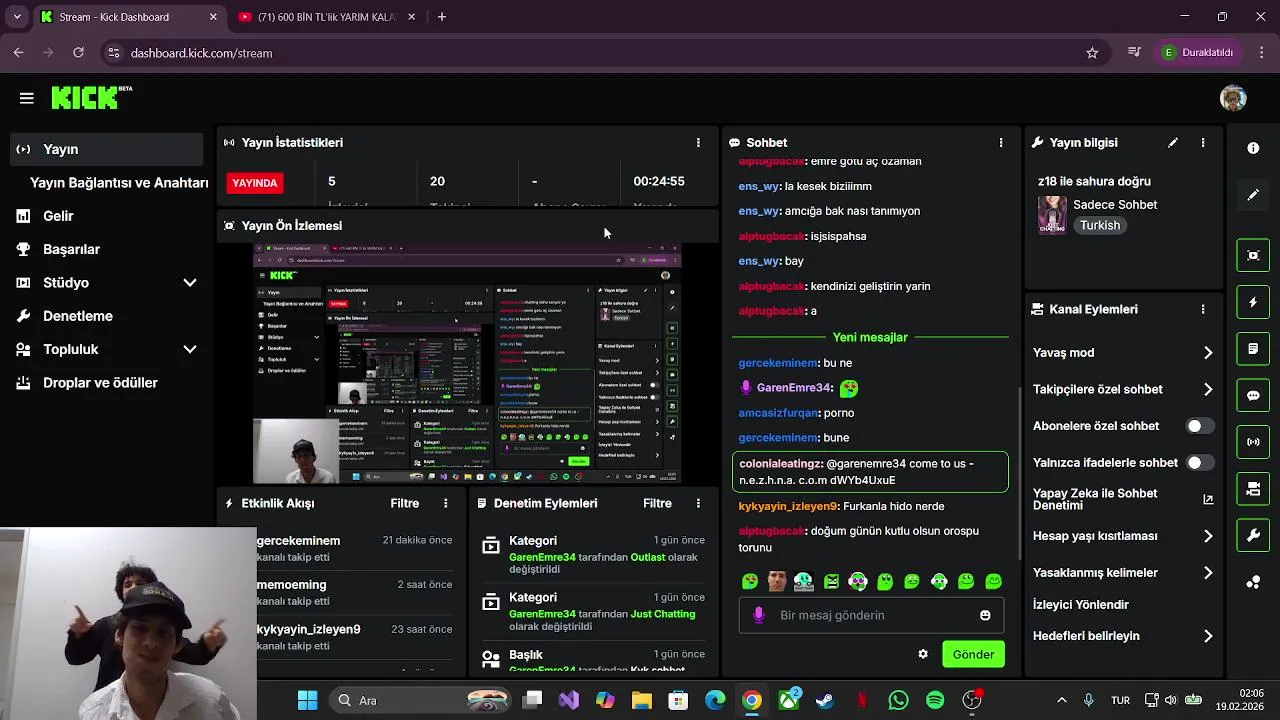Open the Sohbet panel three-dot menu
Screen dimensions: 1280x720
point(1001,143)
